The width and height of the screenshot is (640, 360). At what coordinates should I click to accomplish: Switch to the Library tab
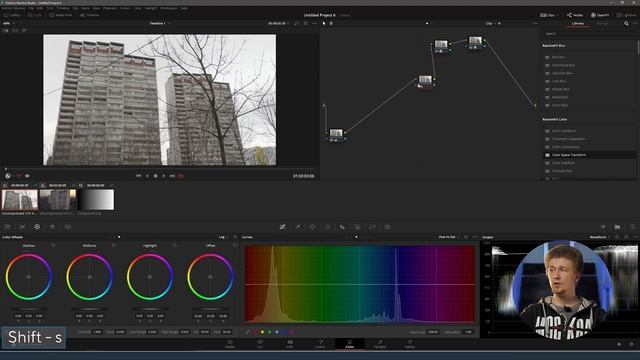point(578,24)
